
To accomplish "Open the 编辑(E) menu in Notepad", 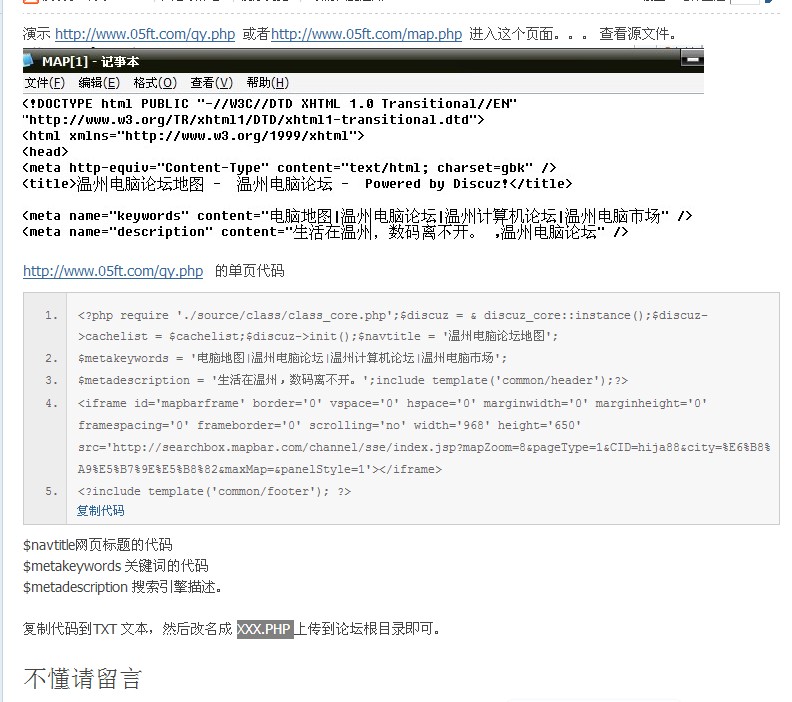I will [x=99, y=82].
